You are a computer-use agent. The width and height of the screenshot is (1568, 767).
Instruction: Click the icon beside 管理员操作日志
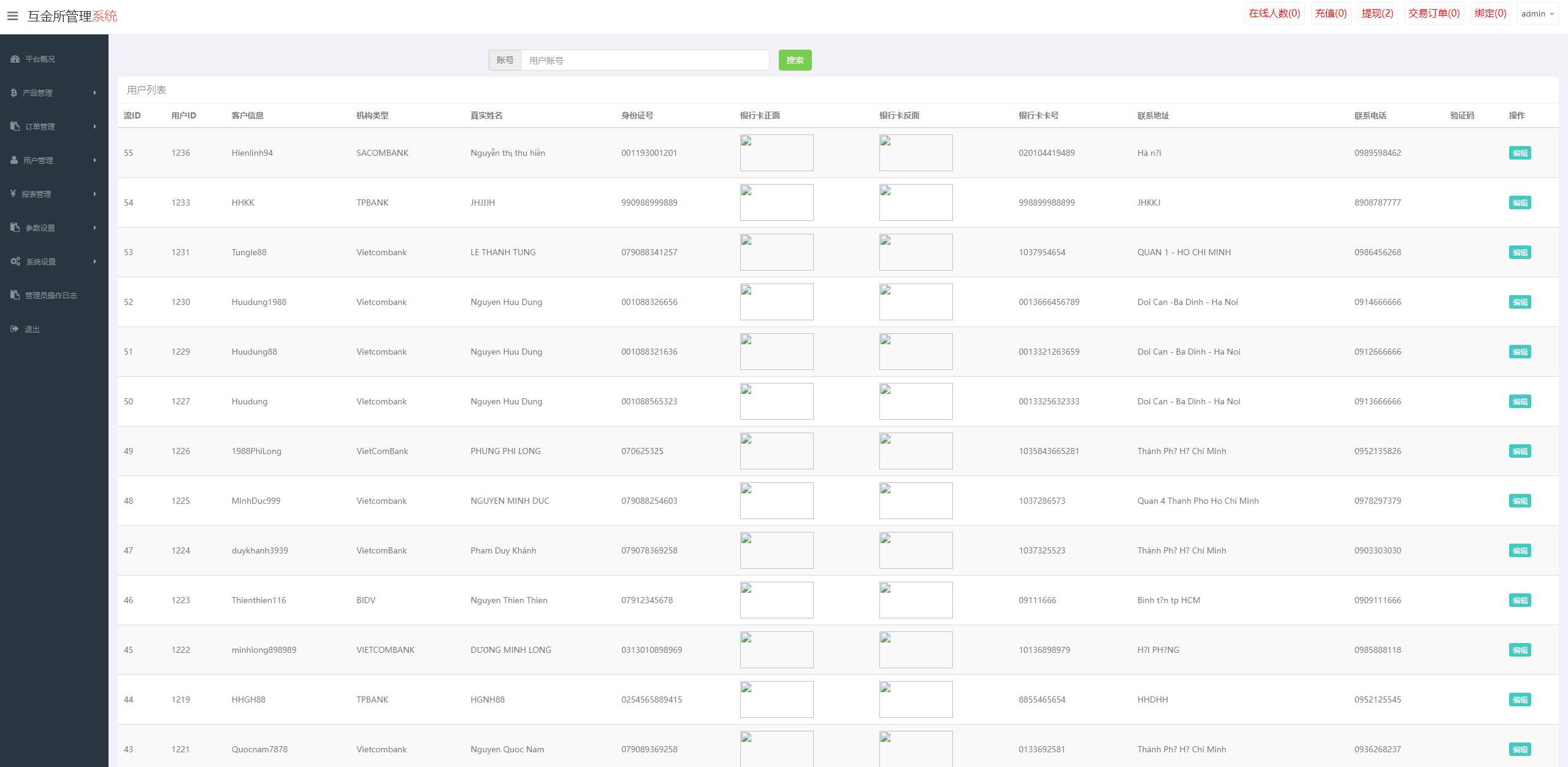15,295
